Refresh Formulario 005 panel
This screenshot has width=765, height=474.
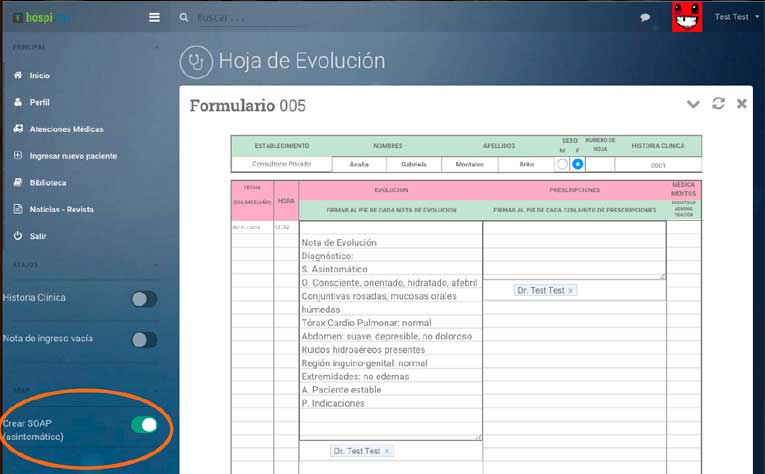click(x=718, y=104)
